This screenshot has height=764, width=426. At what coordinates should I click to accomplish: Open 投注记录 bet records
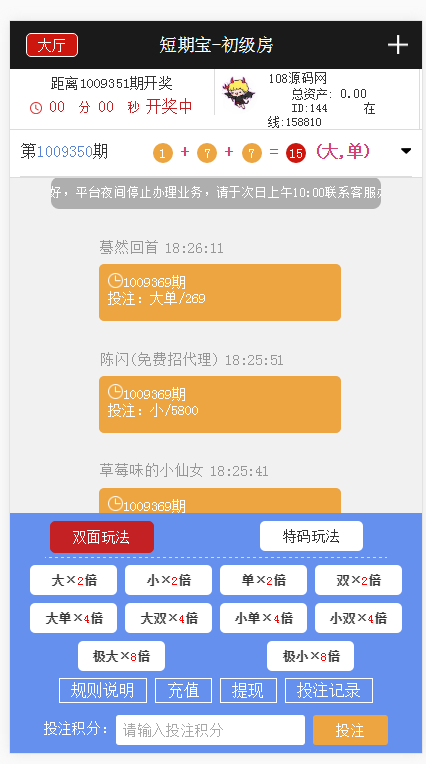tap(329, 690)
